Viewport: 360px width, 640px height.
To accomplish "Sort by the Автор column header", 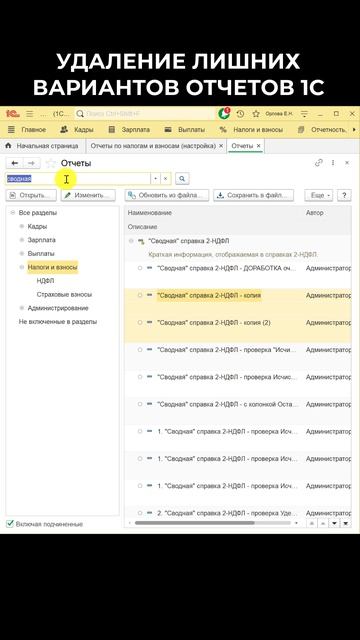I will (x=315, y=213).
